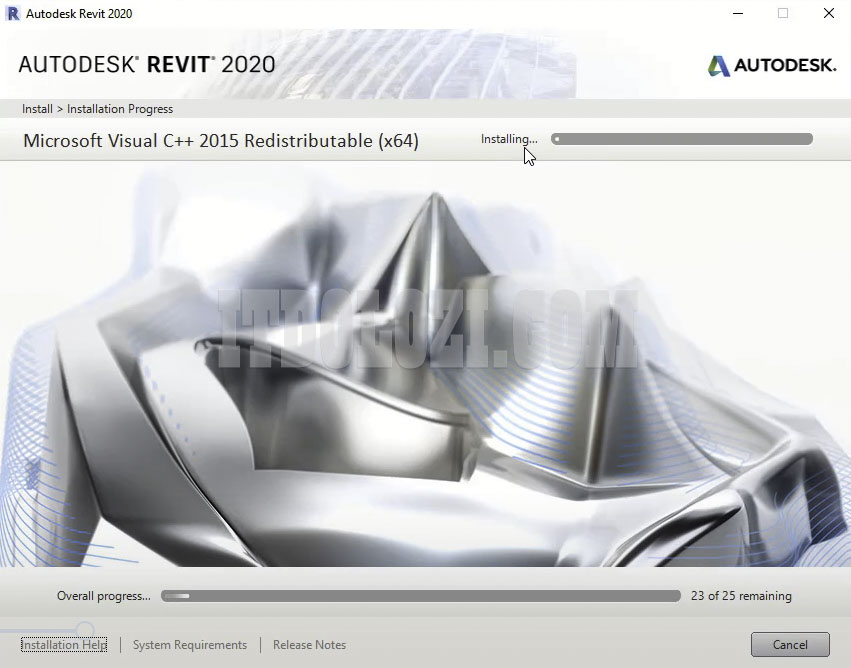Click the 'Autodesk Revit 2020' title bar text

click(79, 14)
